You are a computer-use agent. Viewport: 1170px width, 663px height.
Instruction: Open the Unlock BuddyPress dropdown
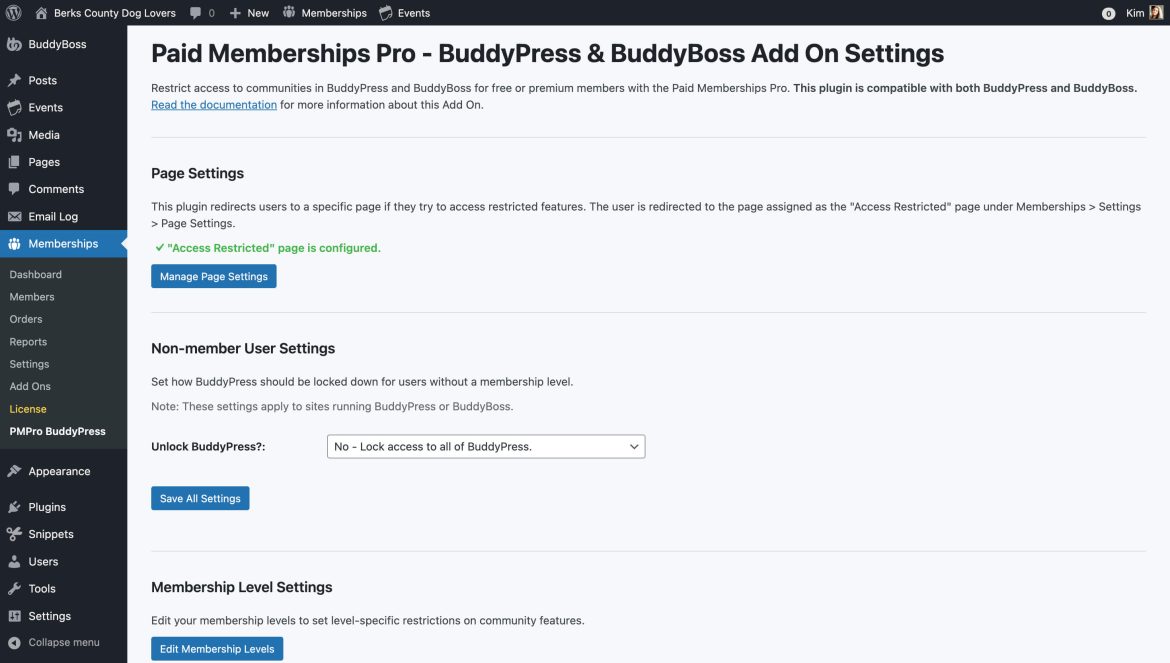click(485, 446)
